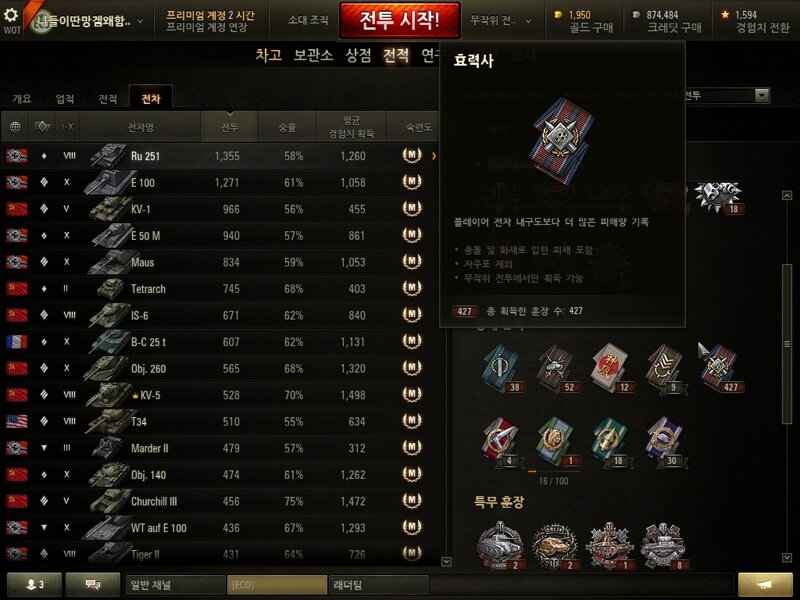Image resolution: width=800 pixels, height=600 pixels.
Task: Switch to the 업적 tab
Action: point(65,99)
